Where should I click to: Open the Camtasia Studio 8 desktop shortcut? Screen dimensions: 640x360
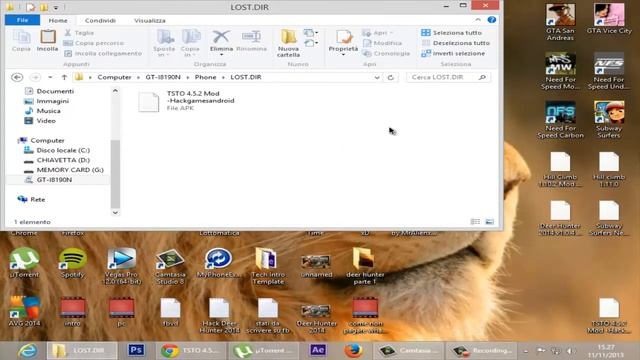point(170,266)
